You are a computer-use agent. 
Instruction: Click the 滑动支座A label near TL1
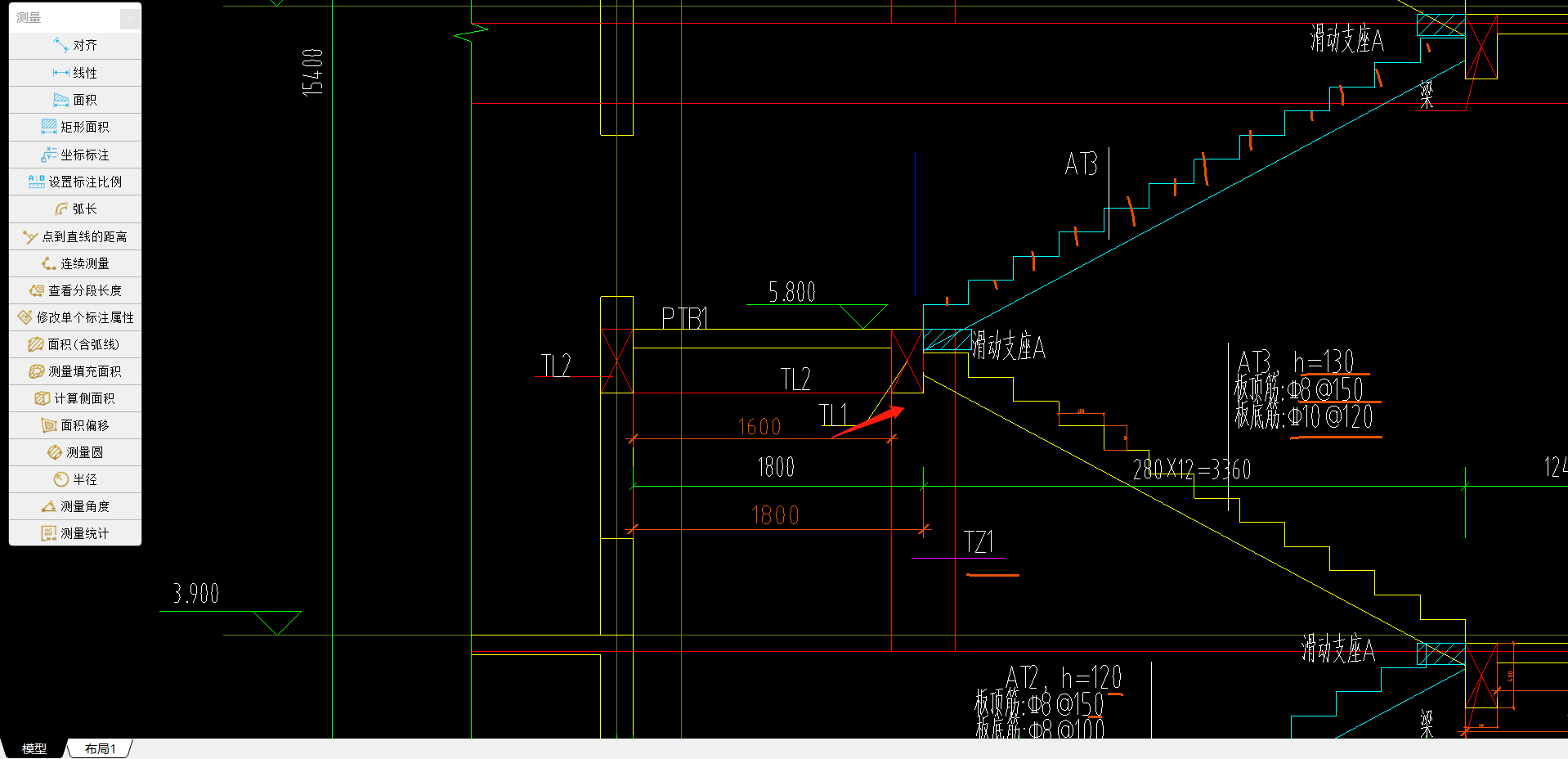coord(1008,346)
